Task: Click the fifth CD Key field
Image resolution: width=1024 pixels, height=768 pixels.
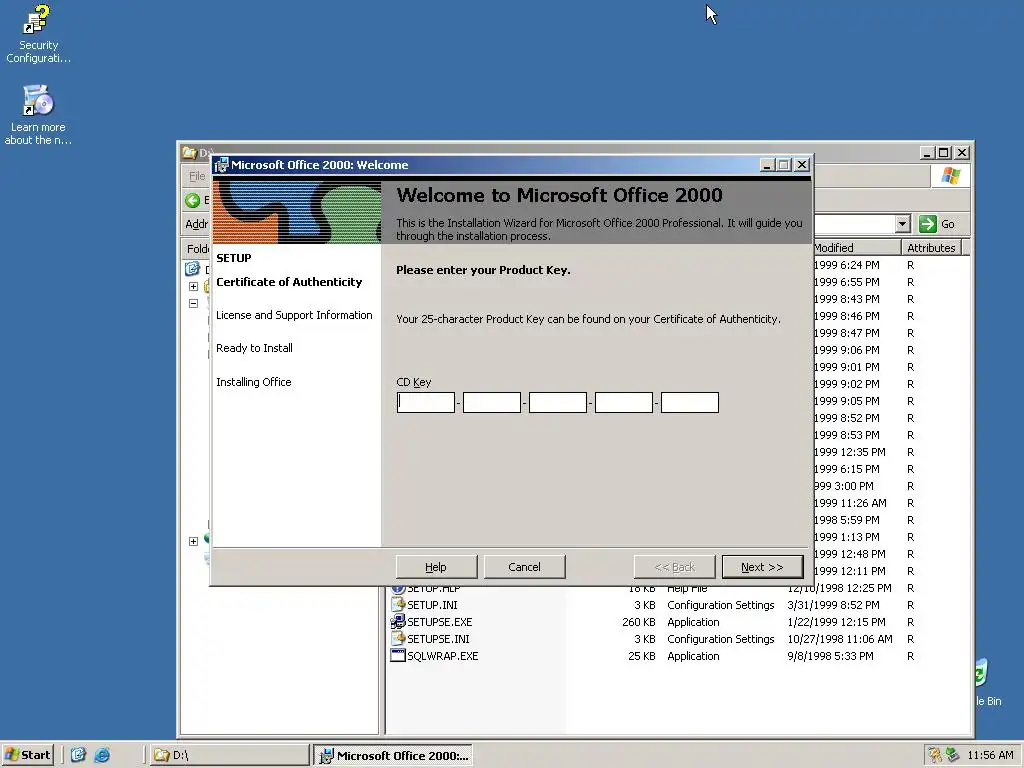Action: click(x=690, y=402)
